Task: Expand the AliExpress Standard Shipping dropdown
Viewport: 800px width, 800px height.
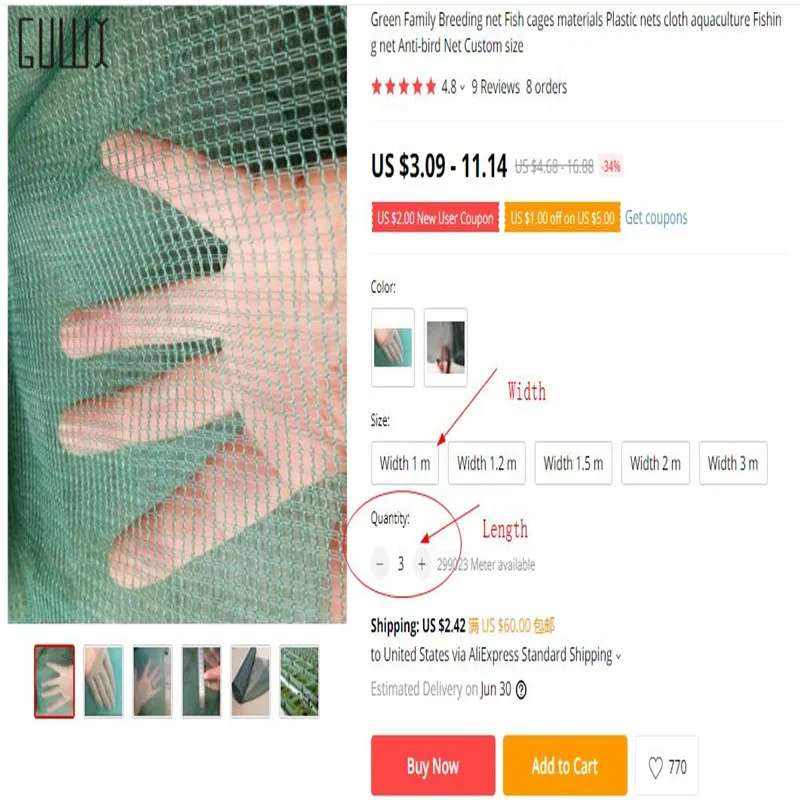Action: pos(618,657)
